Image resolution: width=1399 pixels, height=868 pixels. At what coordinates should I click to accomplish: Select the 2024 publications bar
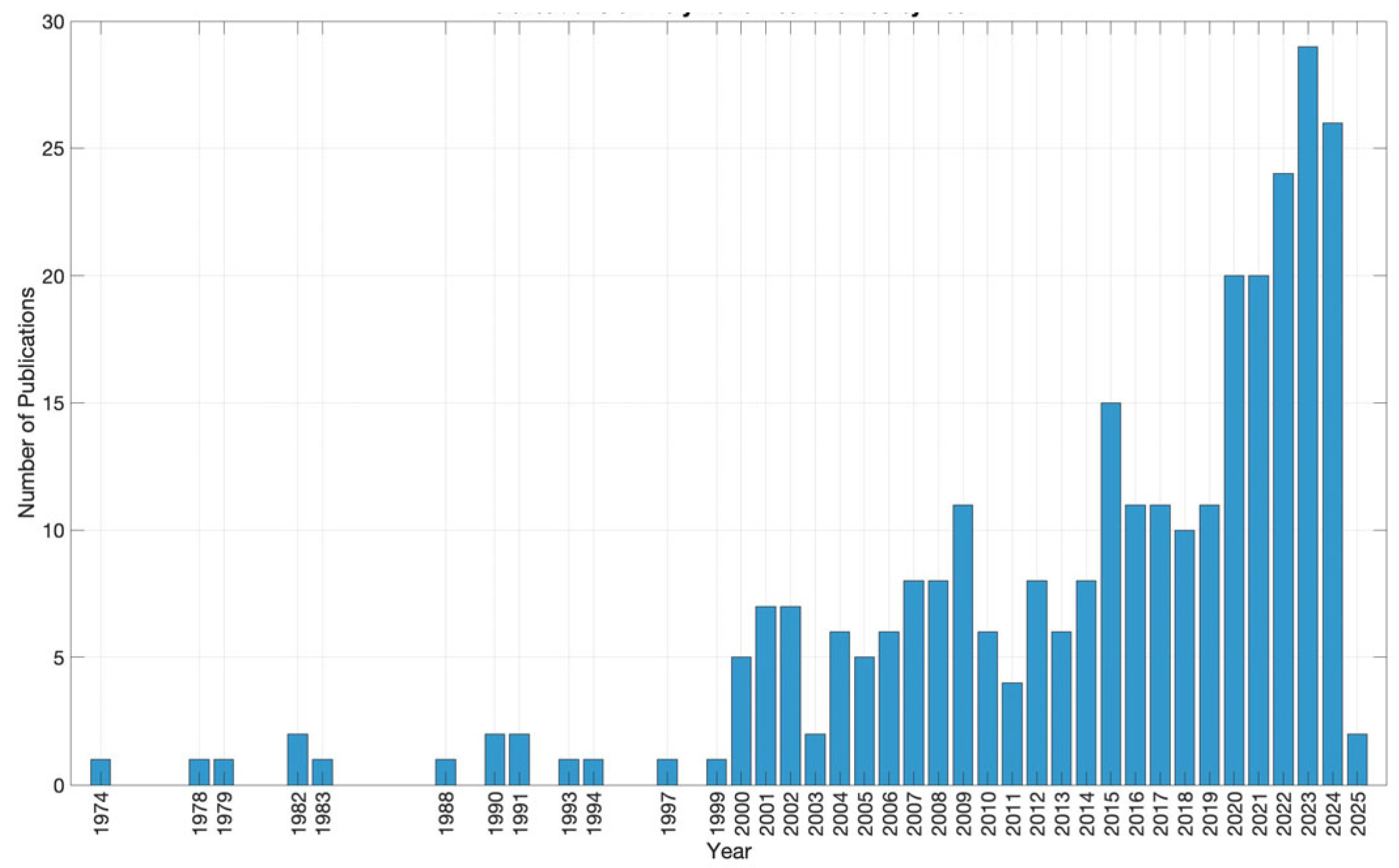point(1332,453)
